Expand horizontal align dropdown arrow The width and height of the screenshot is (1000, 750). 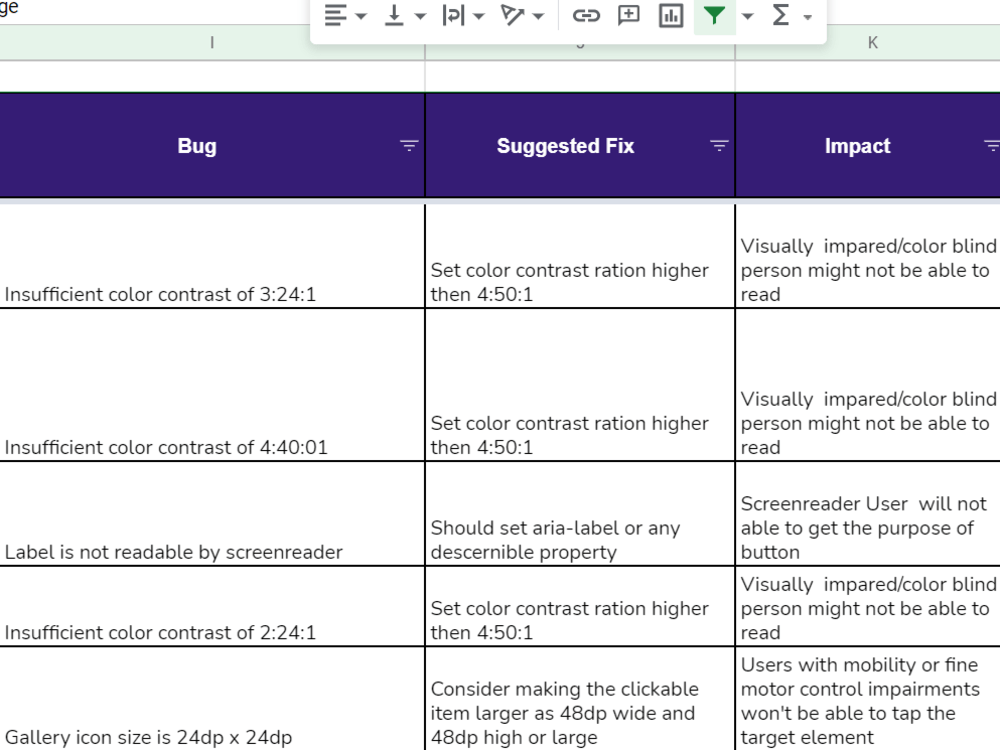(361, 16)
